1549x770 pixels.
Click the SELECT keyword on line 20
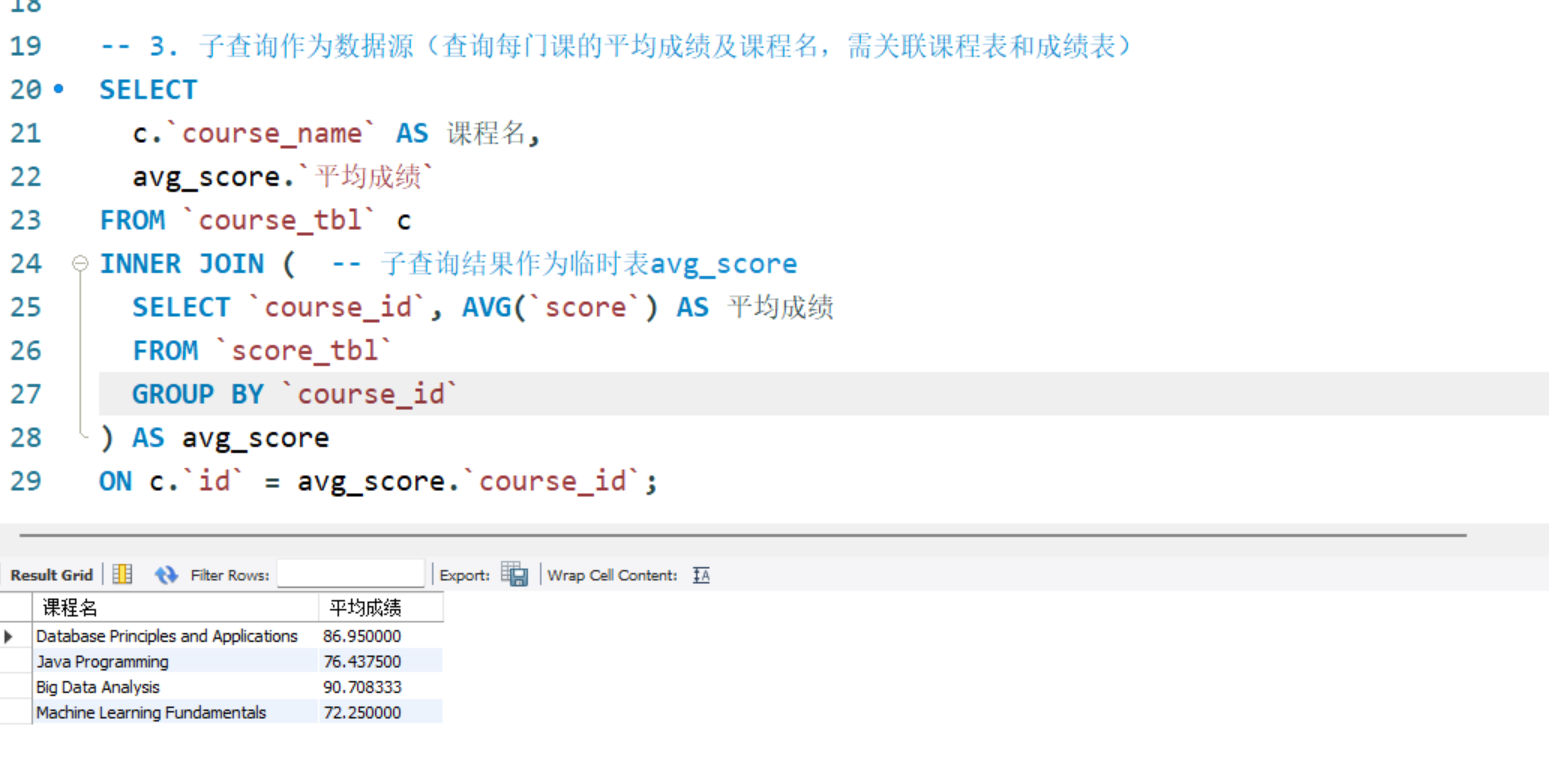[x=148, y=90]
